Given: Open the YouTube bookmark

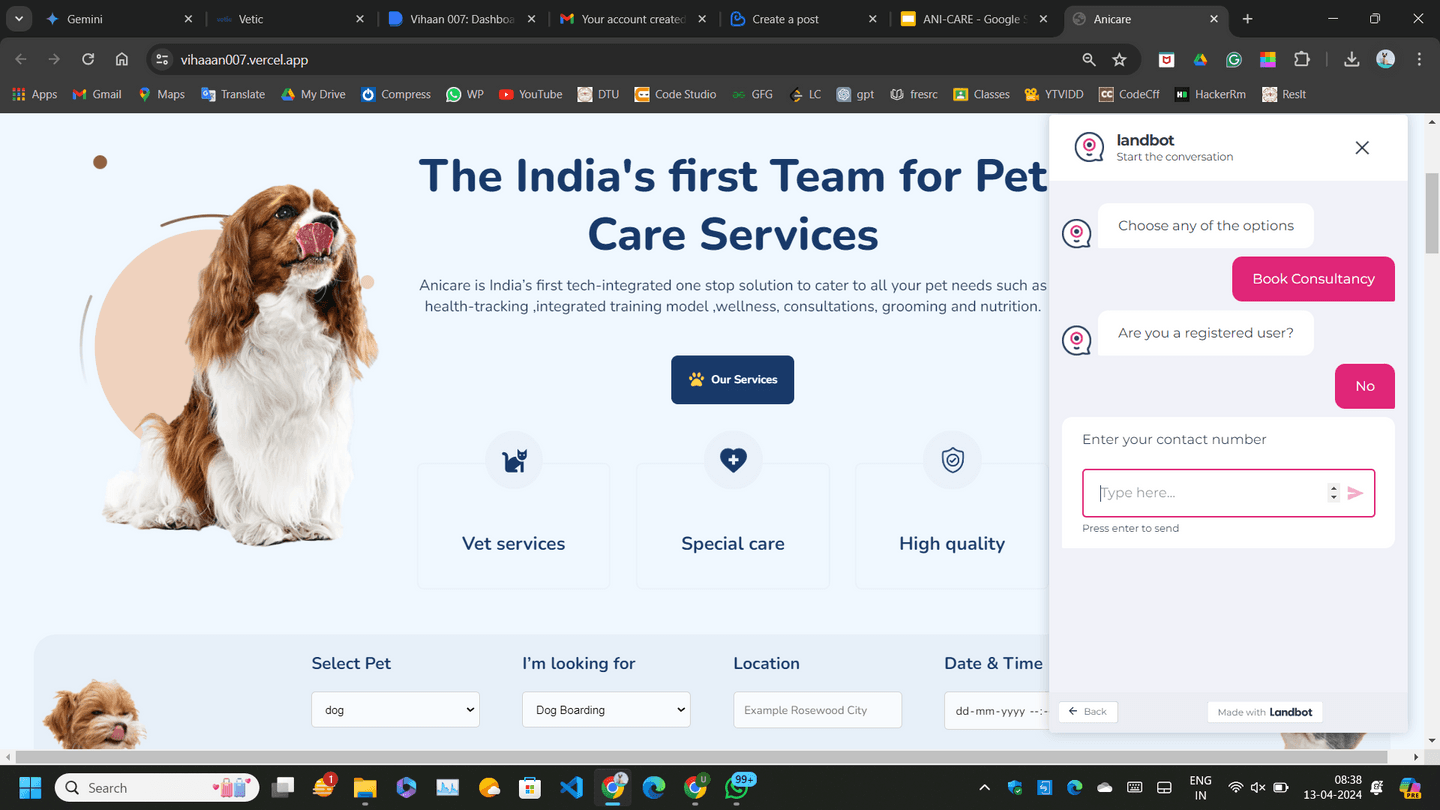Looking at the screenshot, I should pyautogui.click(x=531, y=94).
